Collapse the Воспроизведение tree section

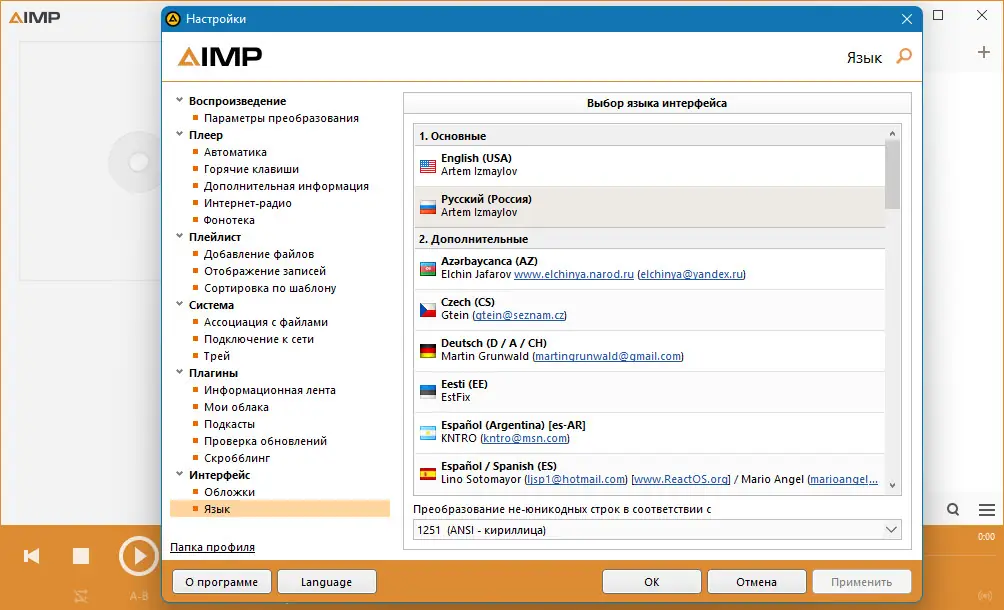point(180,100)
